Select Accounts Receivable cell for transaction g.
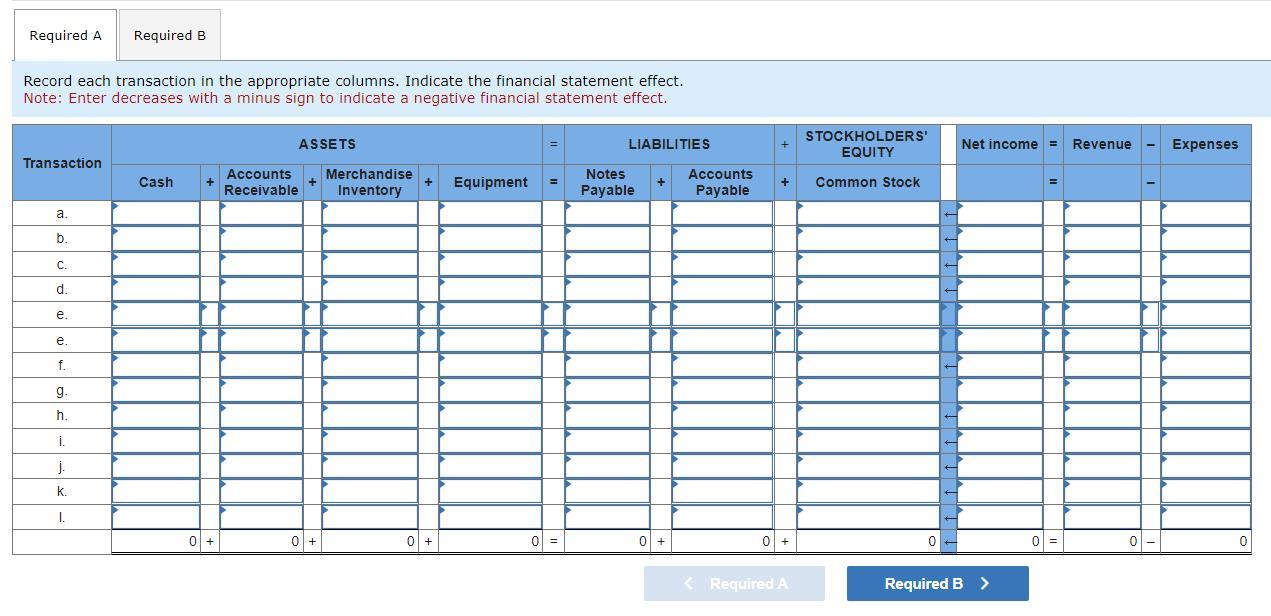This screenshot has height=616, width=1271. [x=261, y=390]
